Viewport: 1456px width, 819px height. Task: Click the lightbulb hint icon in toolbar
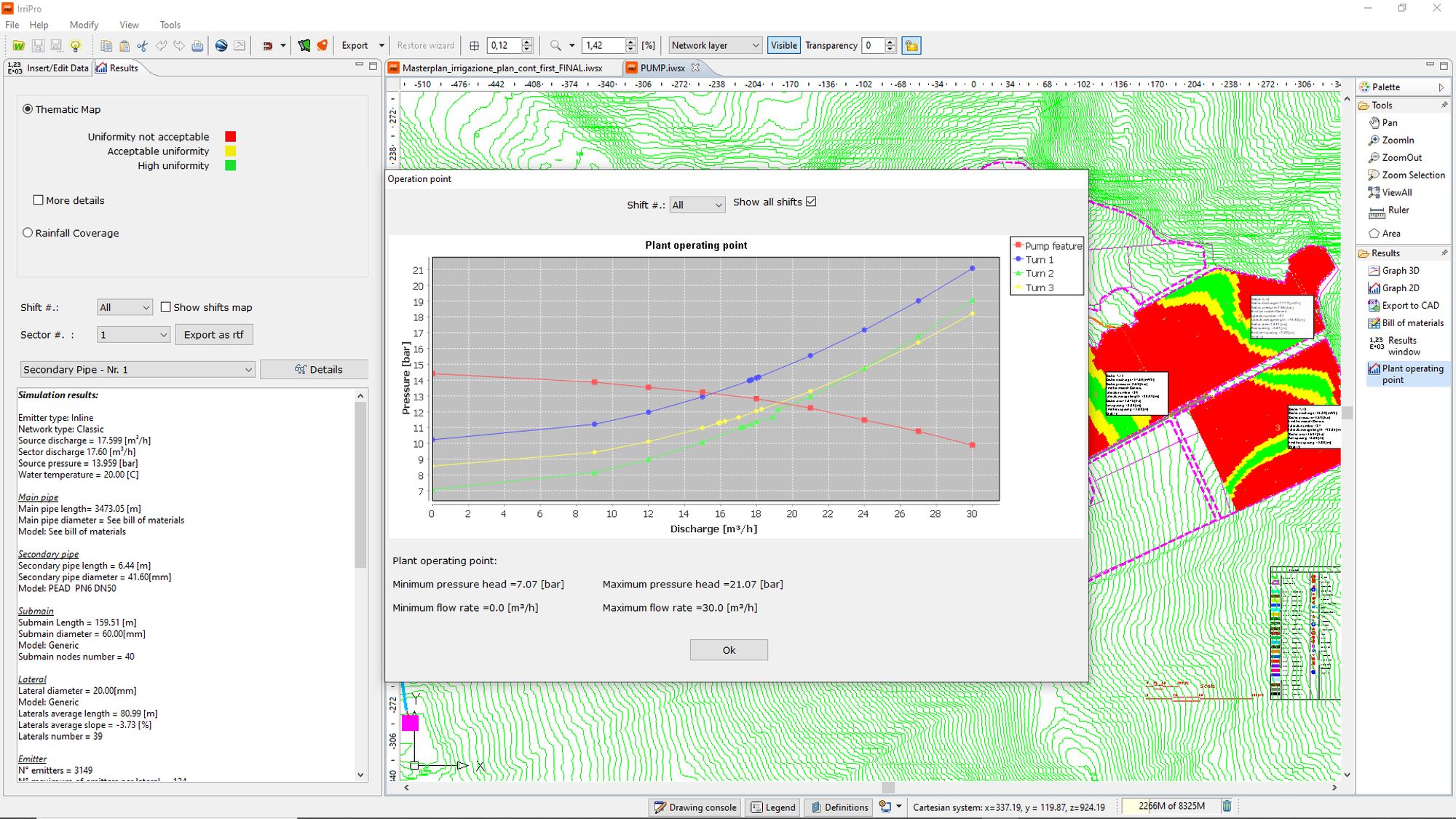75,45
